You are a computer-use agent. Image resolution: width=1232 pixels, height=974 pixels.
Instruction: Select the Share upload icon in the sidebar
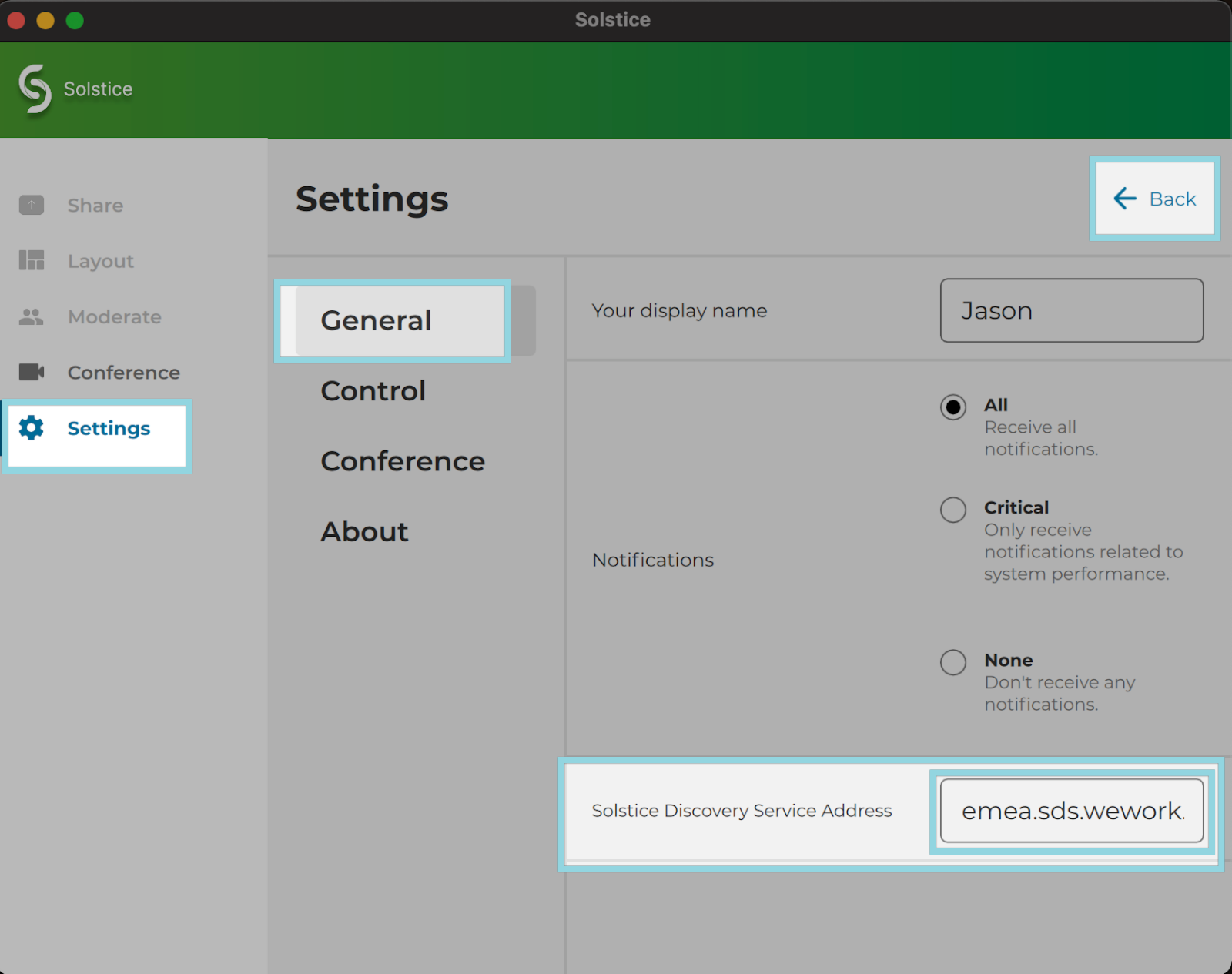[31, 205]
